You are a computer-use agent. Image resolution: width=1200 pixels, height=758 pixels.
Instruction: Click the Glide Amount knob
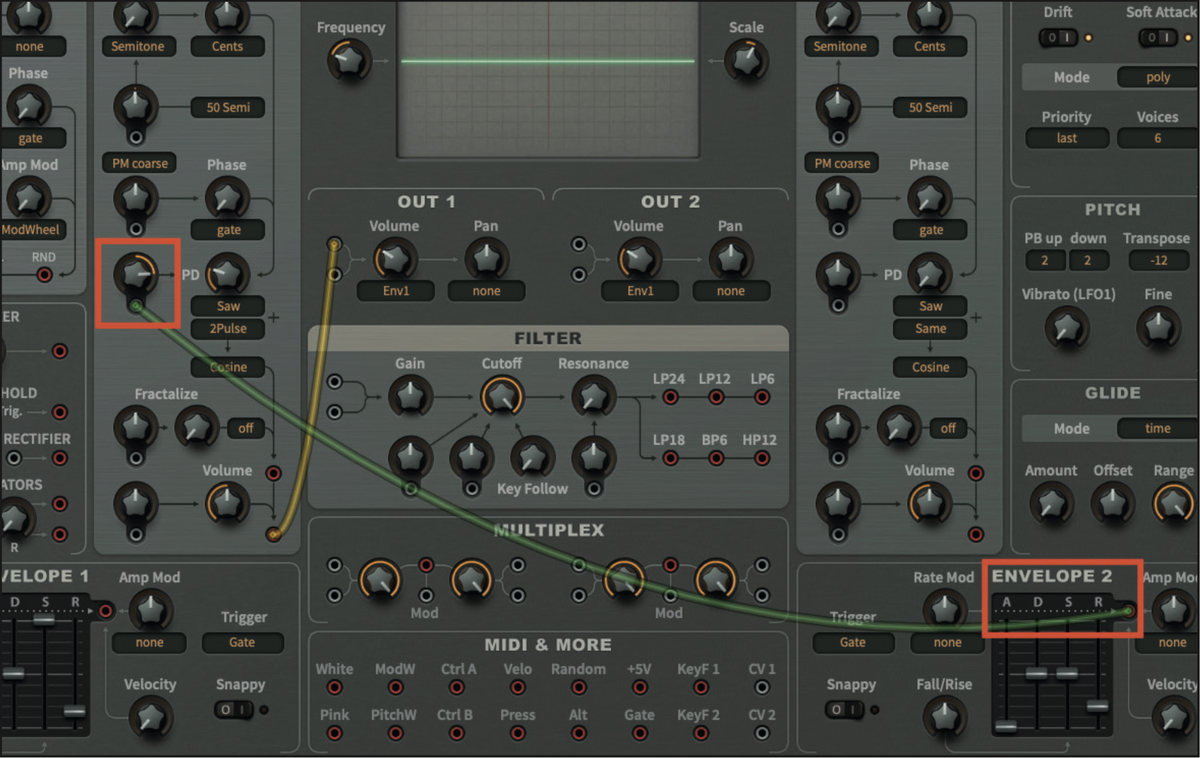pyautogui.click(x=1051, y=503)
